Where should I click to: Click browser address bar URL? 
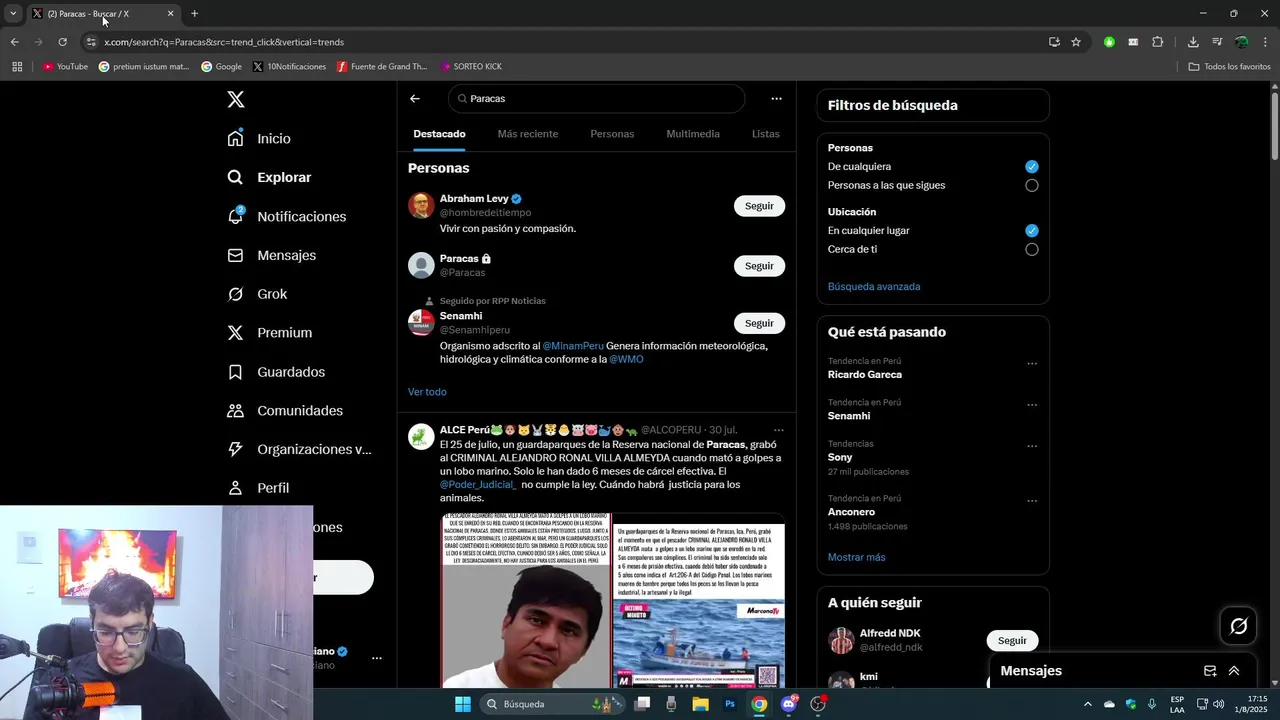(x=224, y=42)
